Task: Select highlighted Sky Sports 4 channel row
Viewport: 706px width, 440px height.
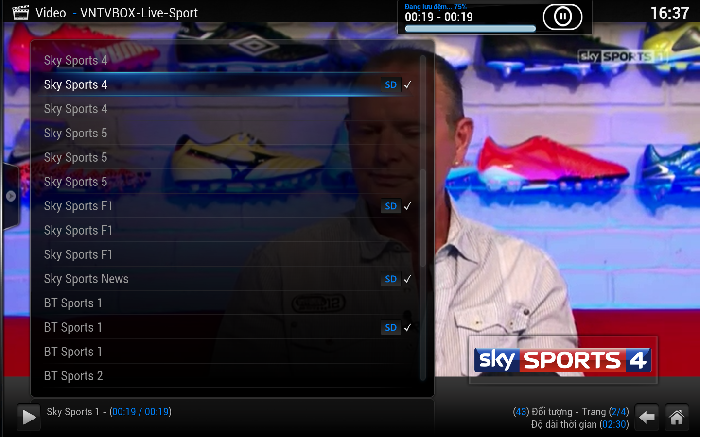Action: [x=229, y=85]
